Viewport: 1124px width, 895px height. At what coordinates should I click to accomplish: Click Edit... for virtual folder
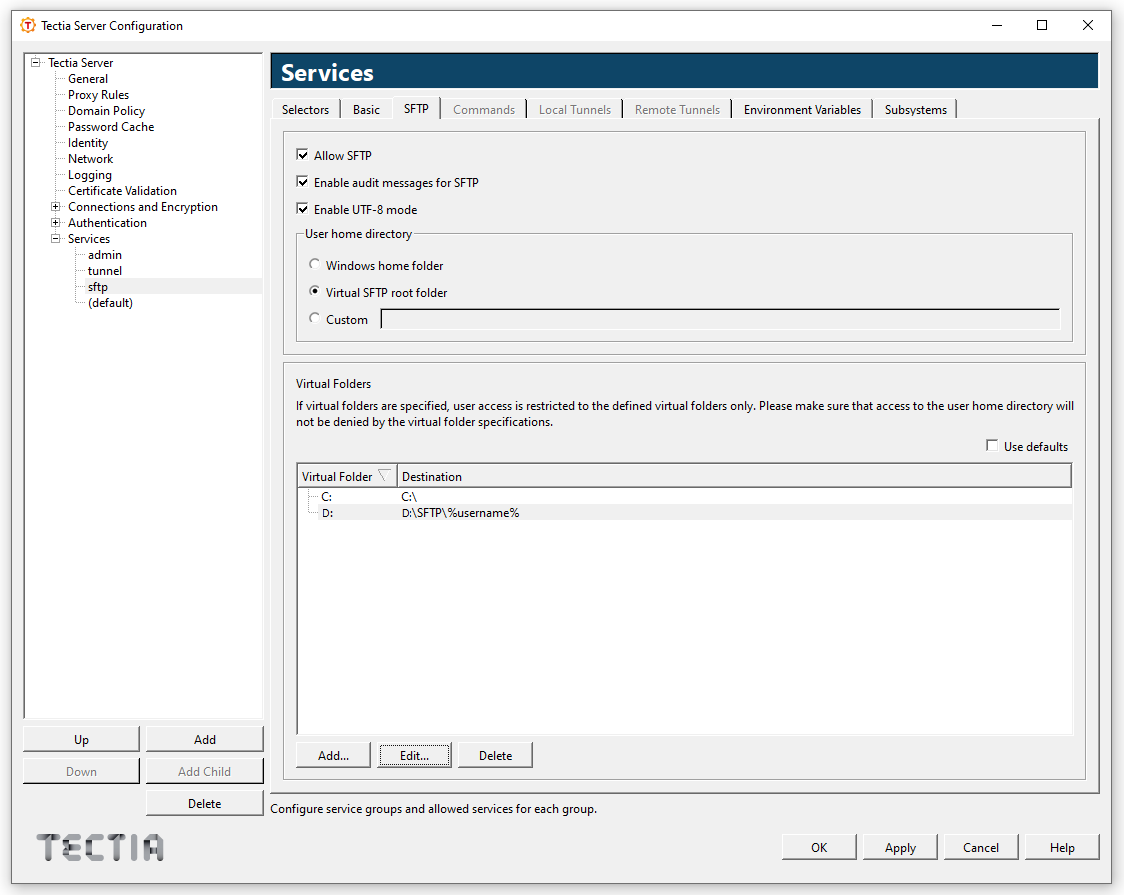click(414, 755)
